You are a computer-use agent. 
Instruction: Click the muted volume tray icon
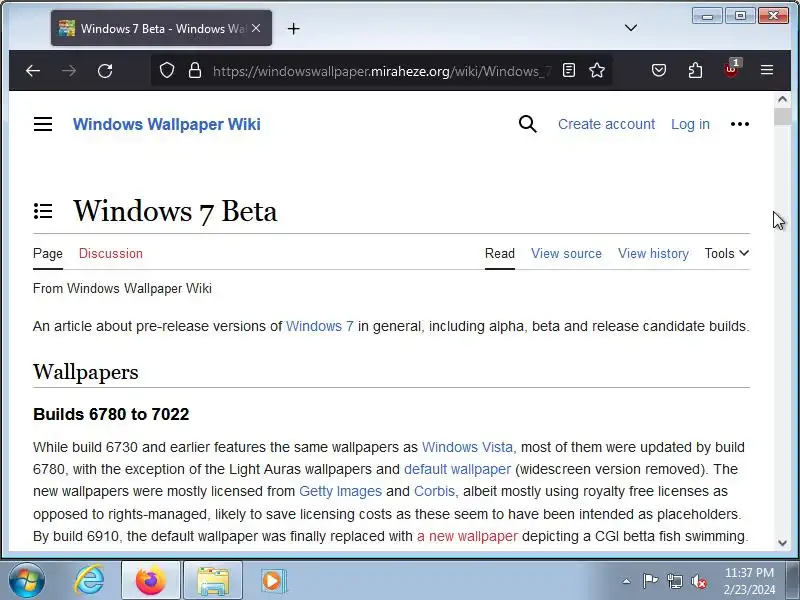(x=698, y=581)
